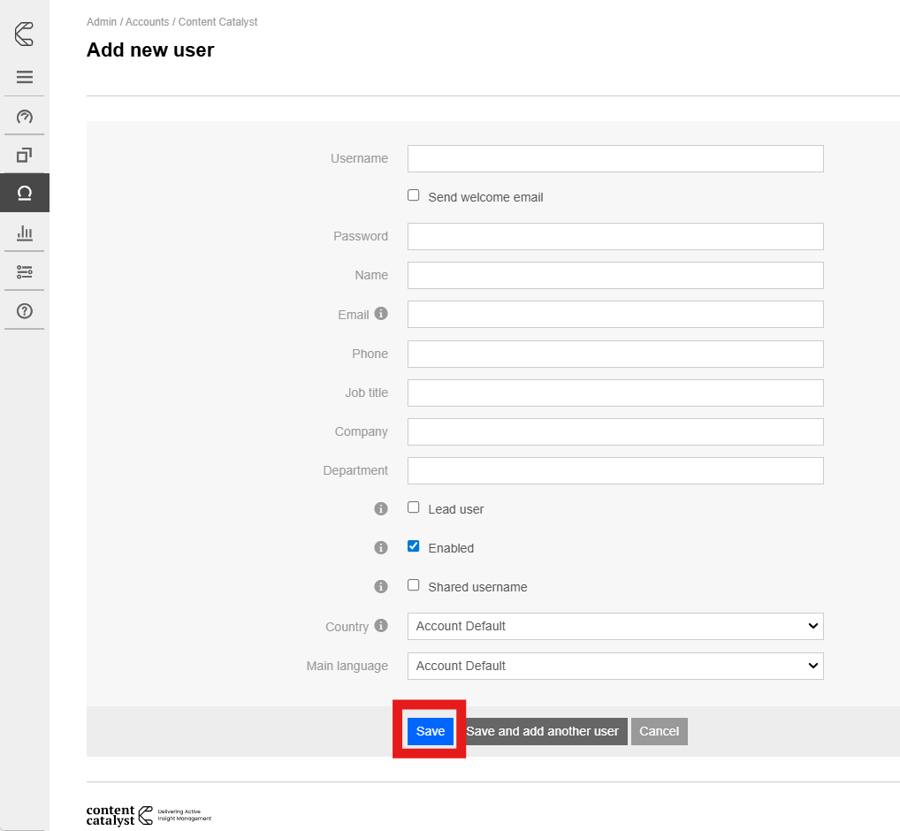The image size is (900, 831).
Task: Open the Country dropdown
Action: pos(615,626)
